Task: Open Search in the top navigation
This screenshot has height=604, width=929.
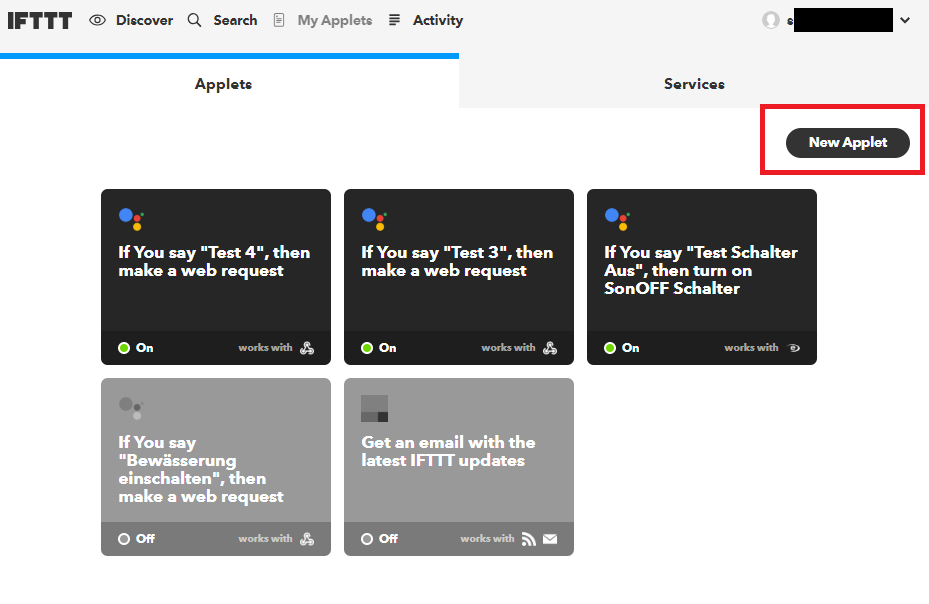Action: (x=235, y=20)
